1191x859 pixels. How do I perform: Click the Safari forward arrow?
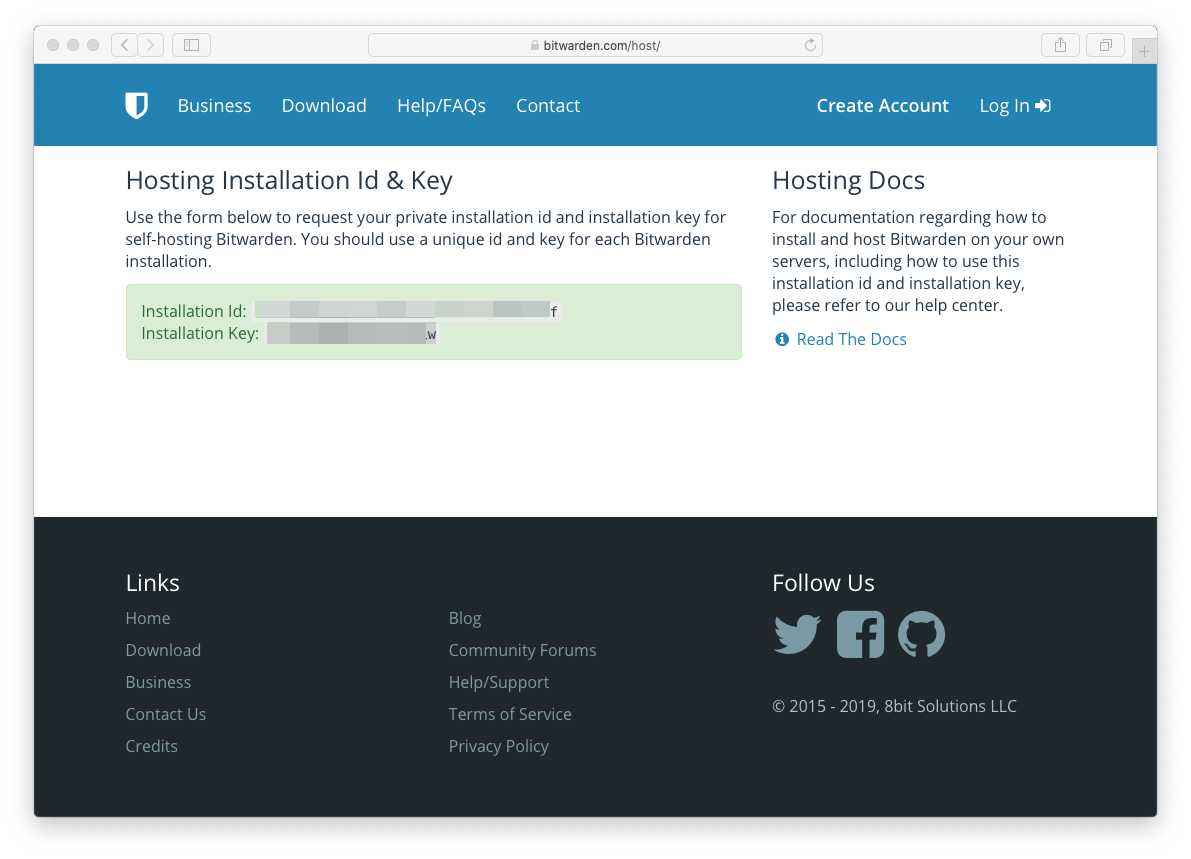(x=151, y=45)
